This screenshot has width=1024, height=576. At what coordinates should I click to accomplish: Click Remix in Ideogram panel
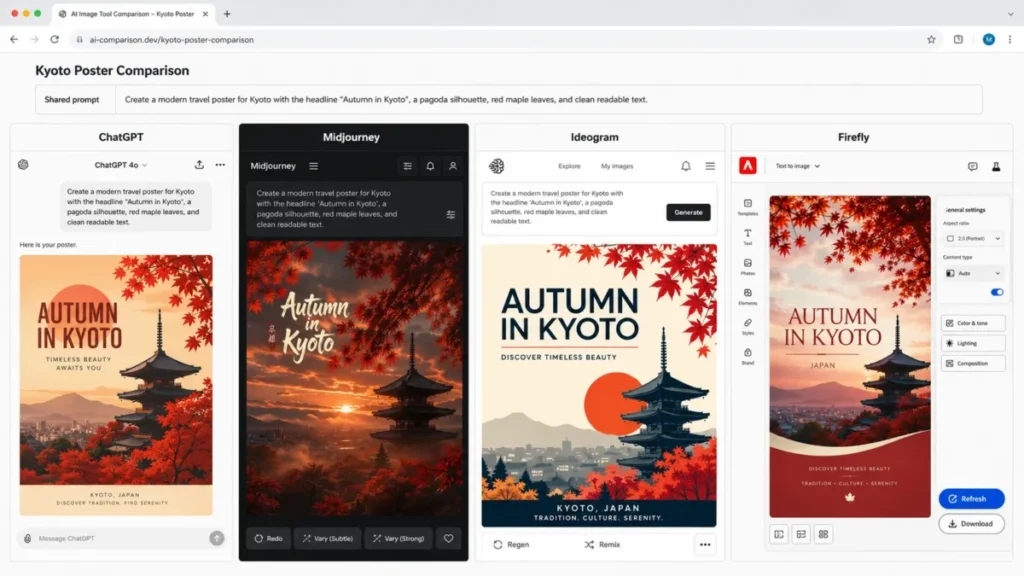(602, 545)
